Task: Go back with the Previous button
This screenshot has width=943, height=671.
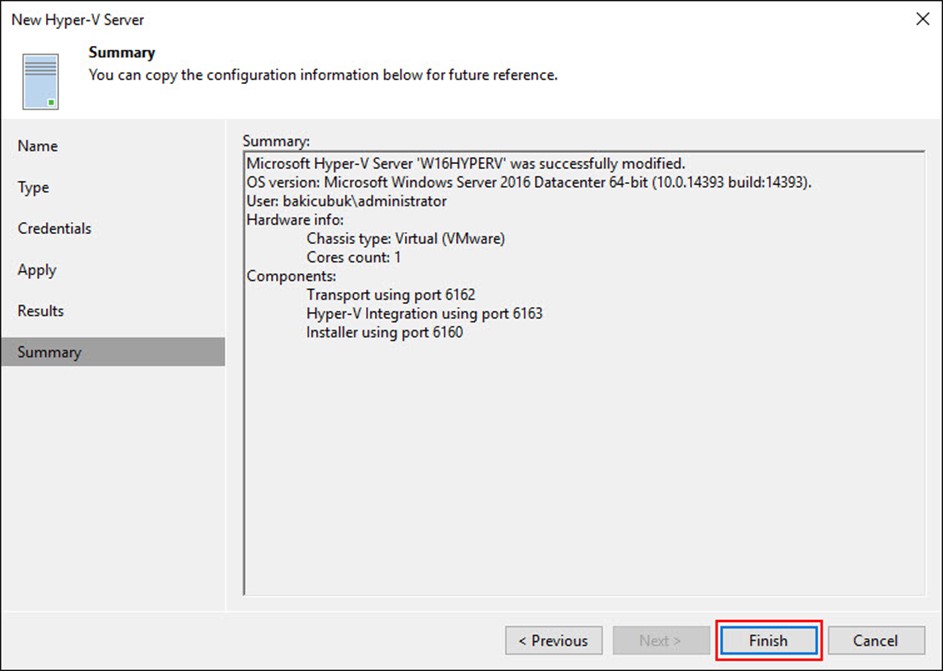Action: coord(553,640)
